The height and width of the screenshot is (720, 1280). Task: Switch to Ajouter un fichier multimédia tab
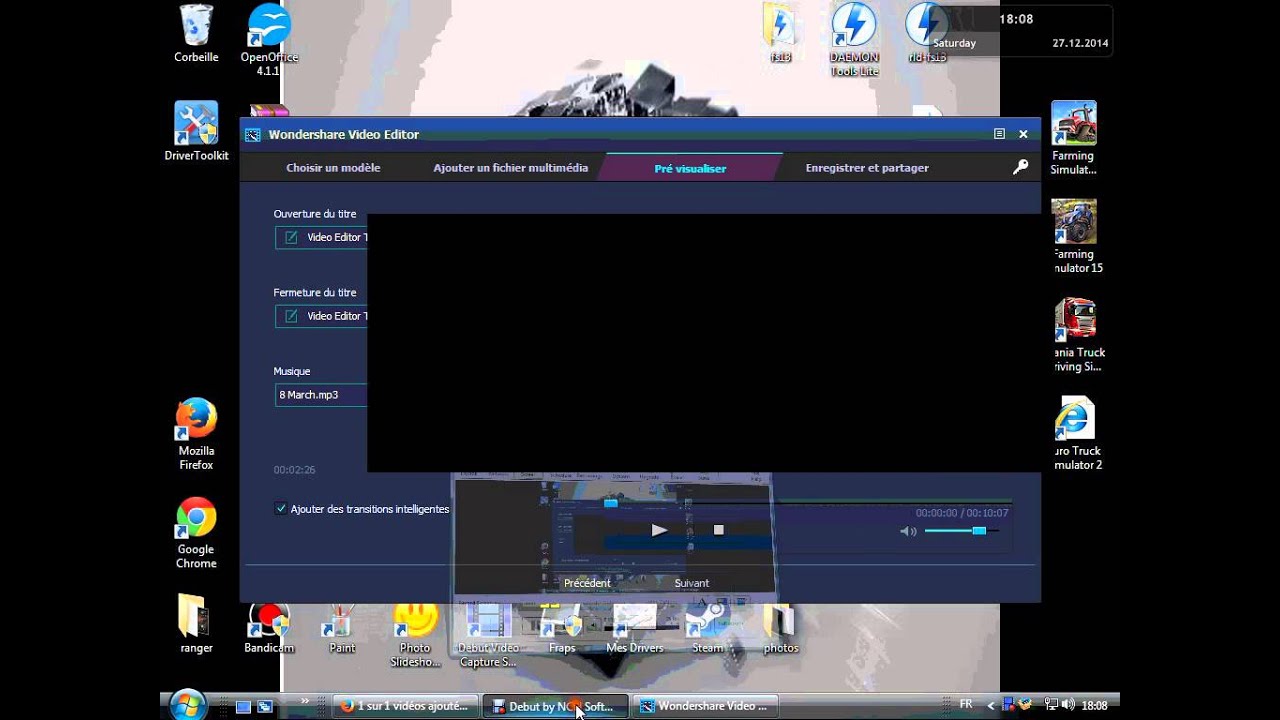[511, 168]
